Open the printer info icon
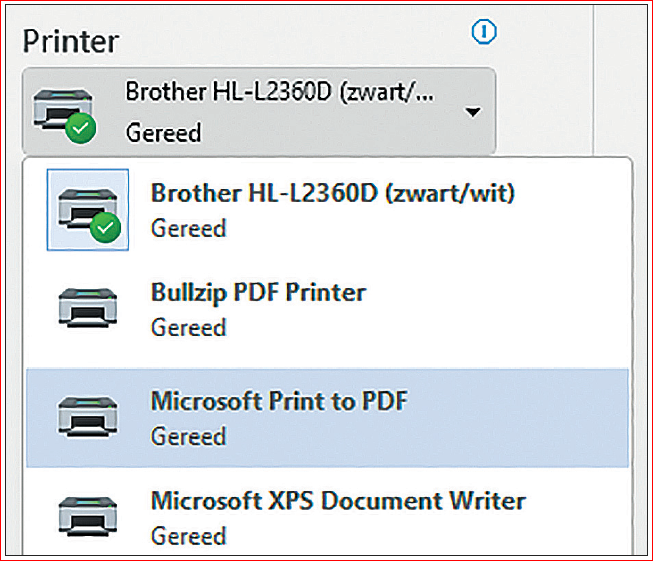 [x=484, y=32]
